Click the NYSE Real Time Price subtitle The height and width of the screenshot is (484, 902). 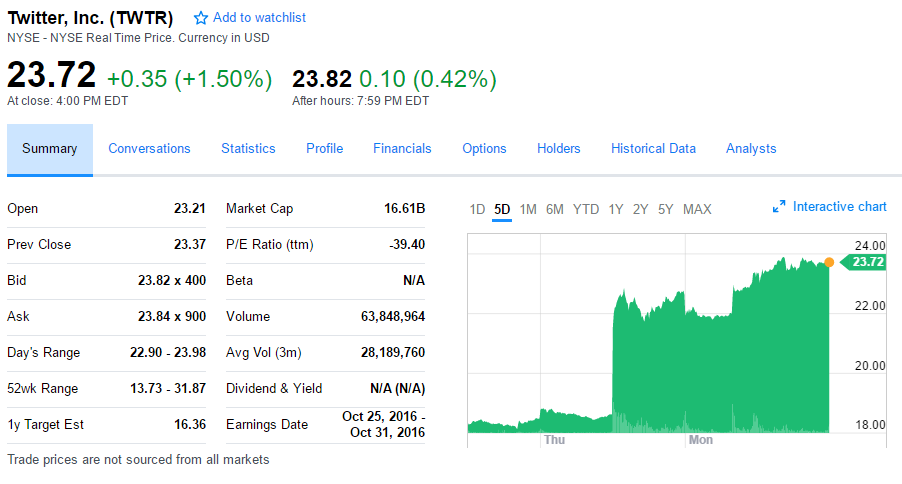(x=138, y=38)
